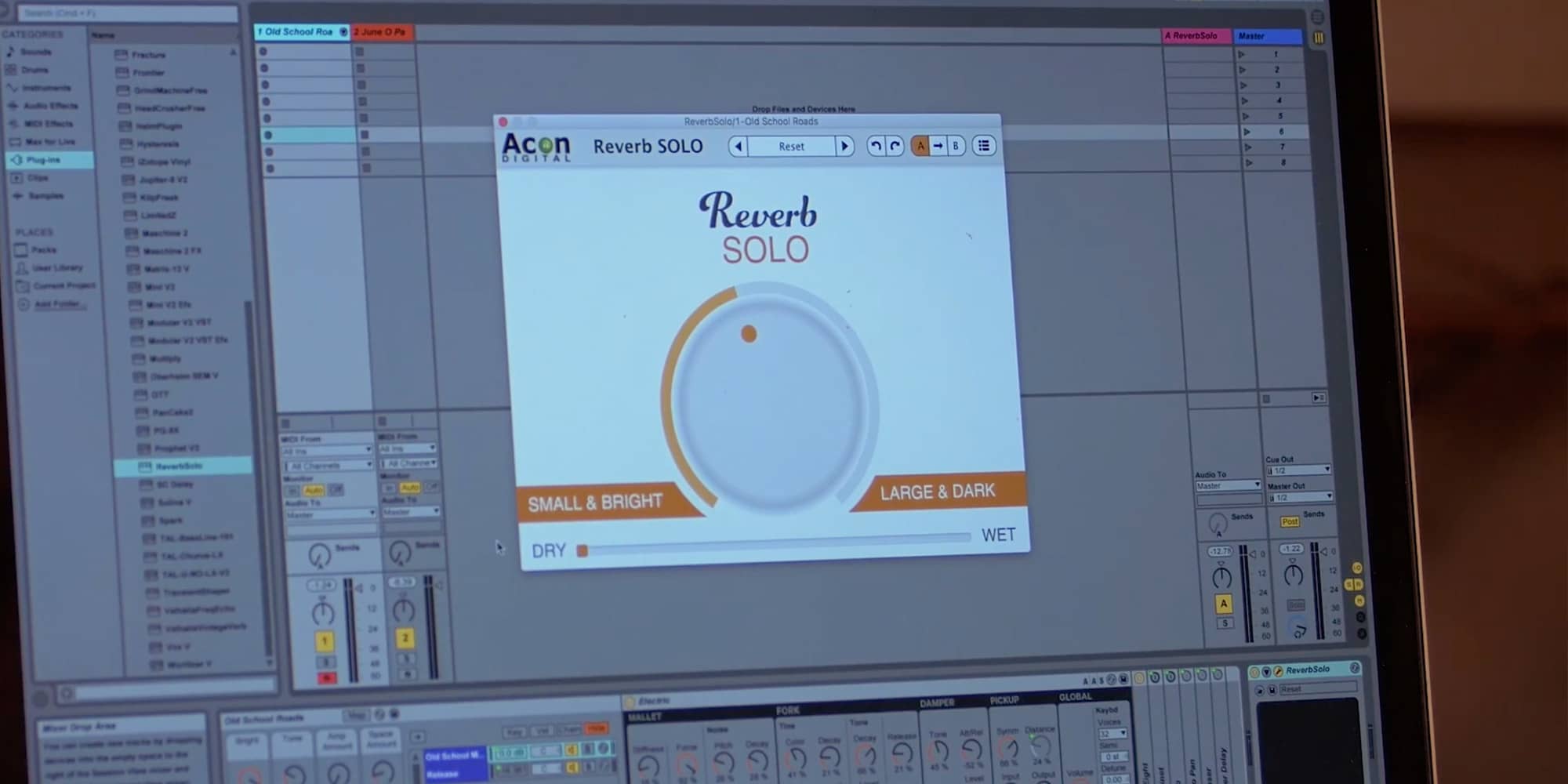
Task: Select B setting in Reverb SOLO
Action: click(956, 146)
